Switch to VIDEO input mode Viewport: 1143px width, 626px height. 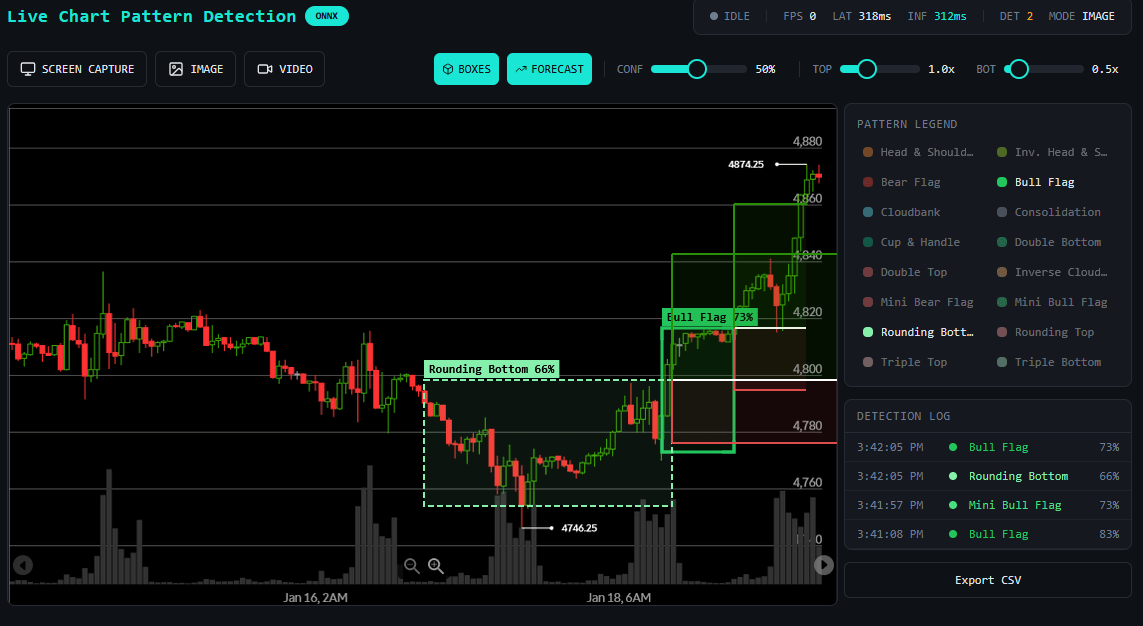[285, 69]
